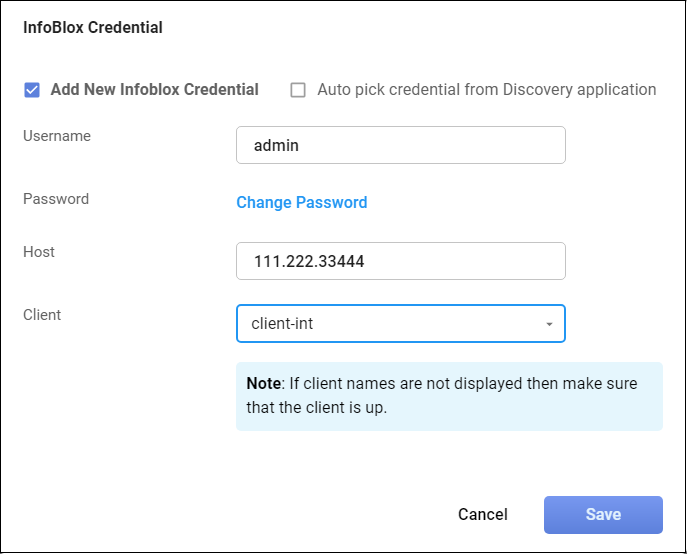Click the Auto pick credential label text
This screenshot has width=687, height=554.
click(x=486, y=90)
